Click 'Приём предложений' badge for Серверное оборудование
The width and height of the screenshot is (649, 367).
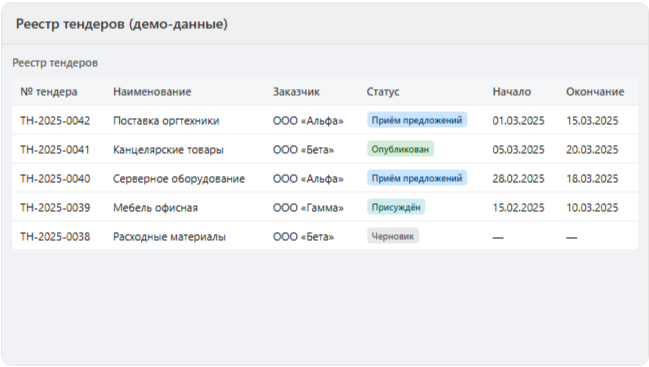(417, 178)
